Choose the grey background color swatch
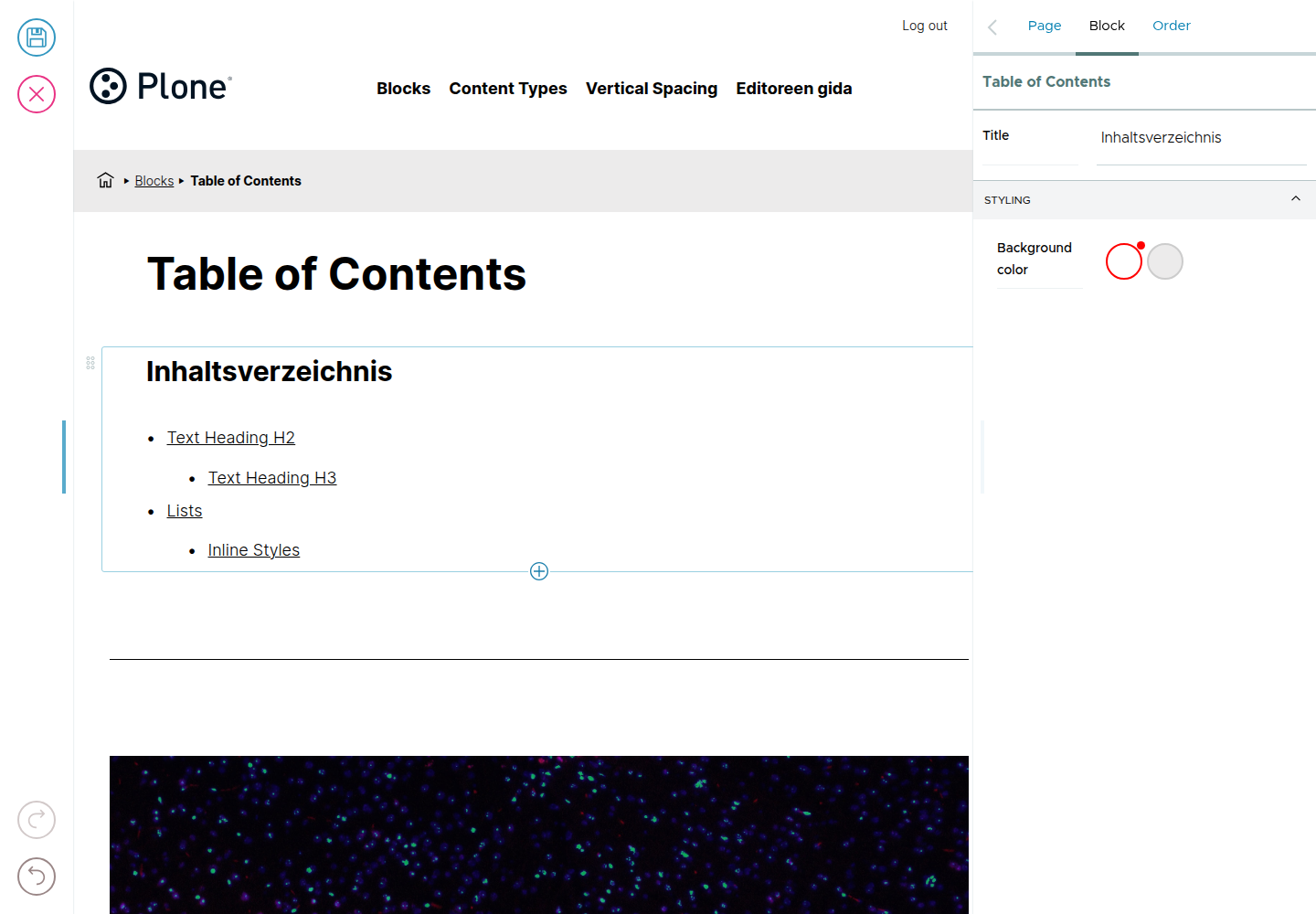 point(1165,261)
